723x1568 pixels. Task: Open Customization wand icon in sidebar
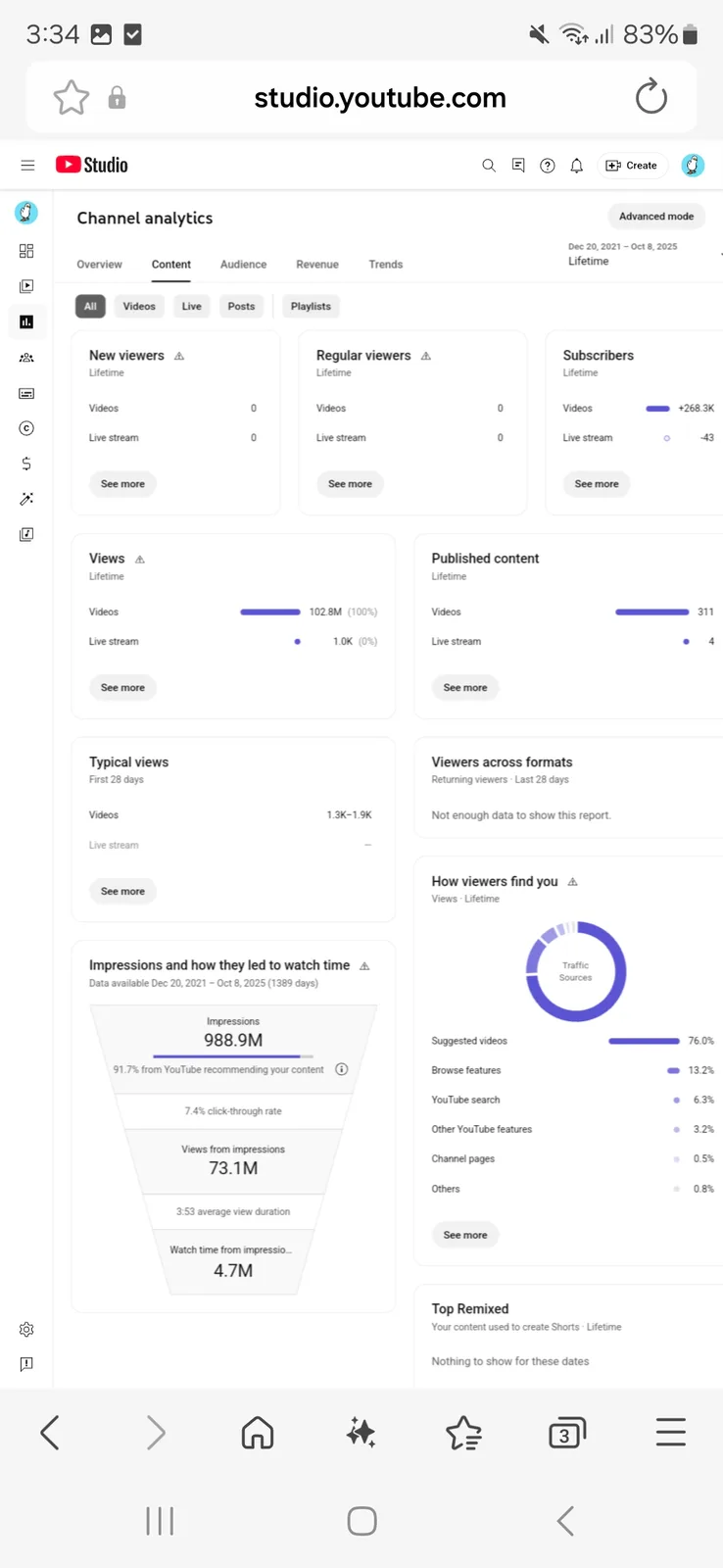26,499
